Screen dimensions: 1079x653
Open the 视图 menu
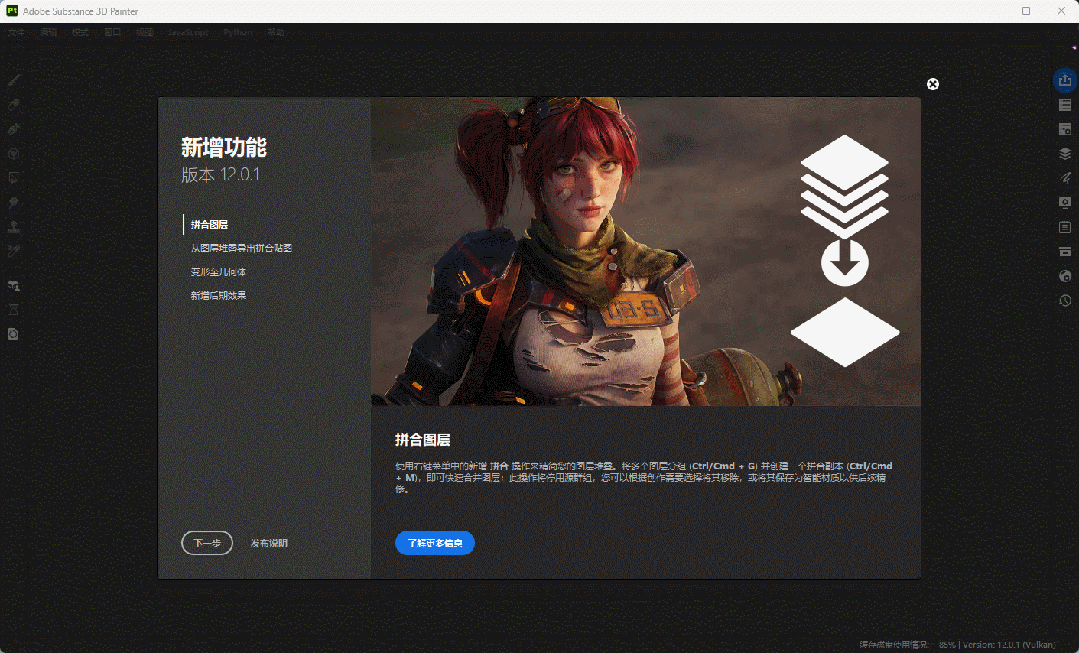(x=145, y=32)
